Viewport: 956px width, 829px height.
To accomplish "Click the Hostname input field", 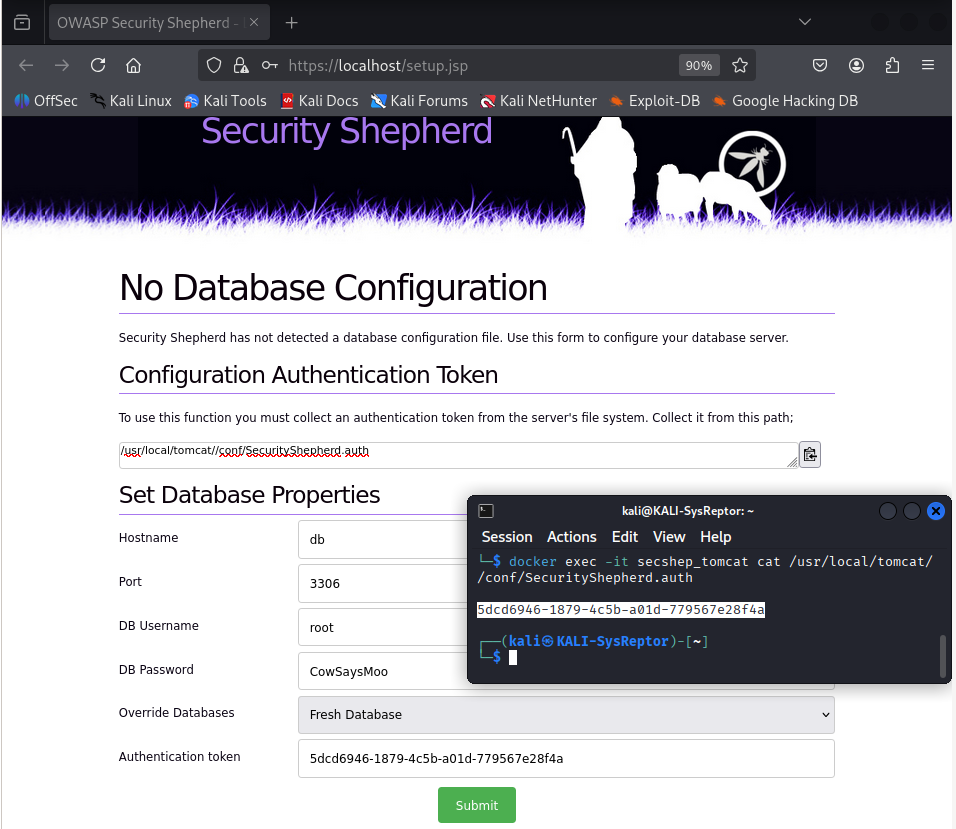I will [x=383, y=539].
